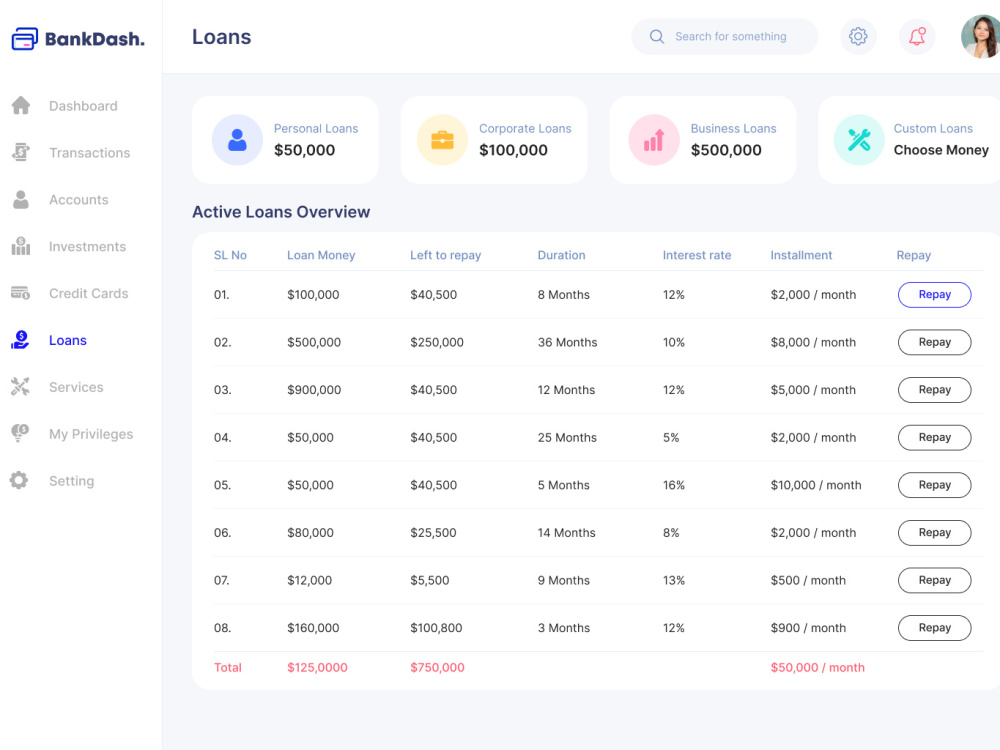Screen dimensions: 1000x750
Task: Select the $10,000 / month installment cell
Action: point(816,485)
